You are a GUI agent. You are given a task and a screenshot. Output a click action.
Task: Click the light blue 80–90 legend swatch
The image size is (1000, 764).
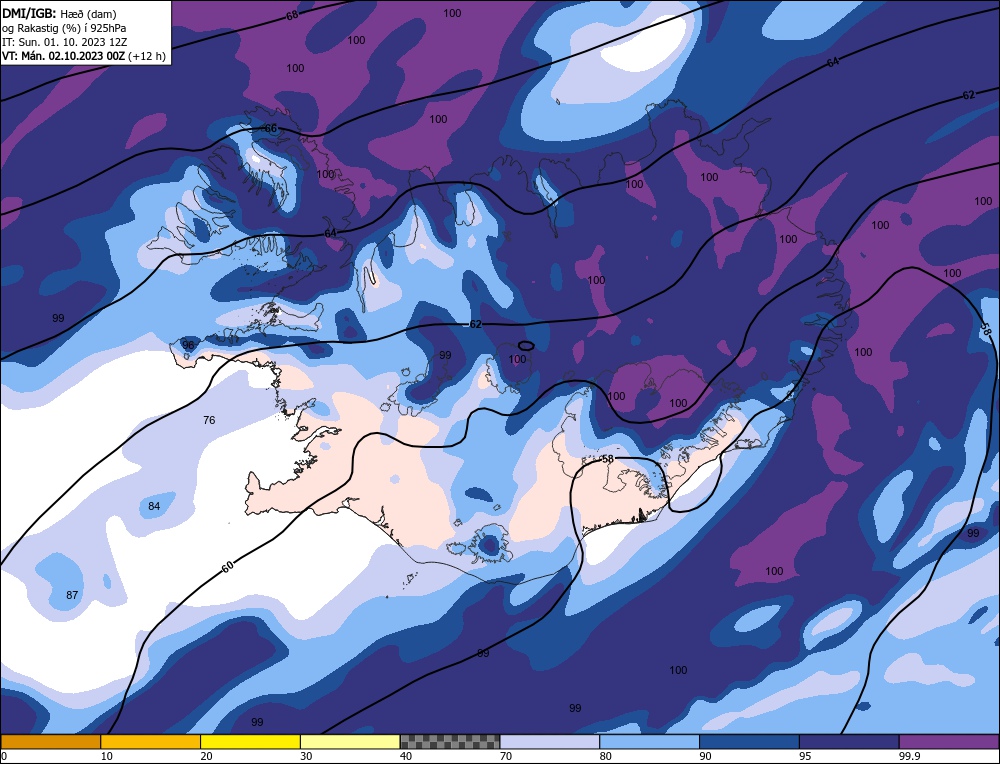pos(649,742)
